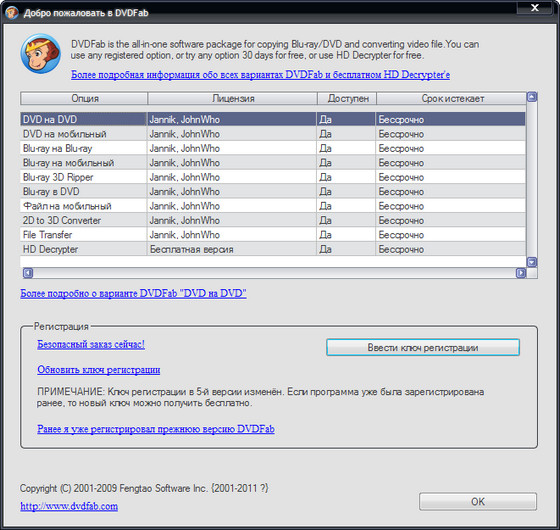Click 'Ввести ключ регистрации' button
Image resolution: width=560 pixels, height=530 pixels.
pos(423,348)
